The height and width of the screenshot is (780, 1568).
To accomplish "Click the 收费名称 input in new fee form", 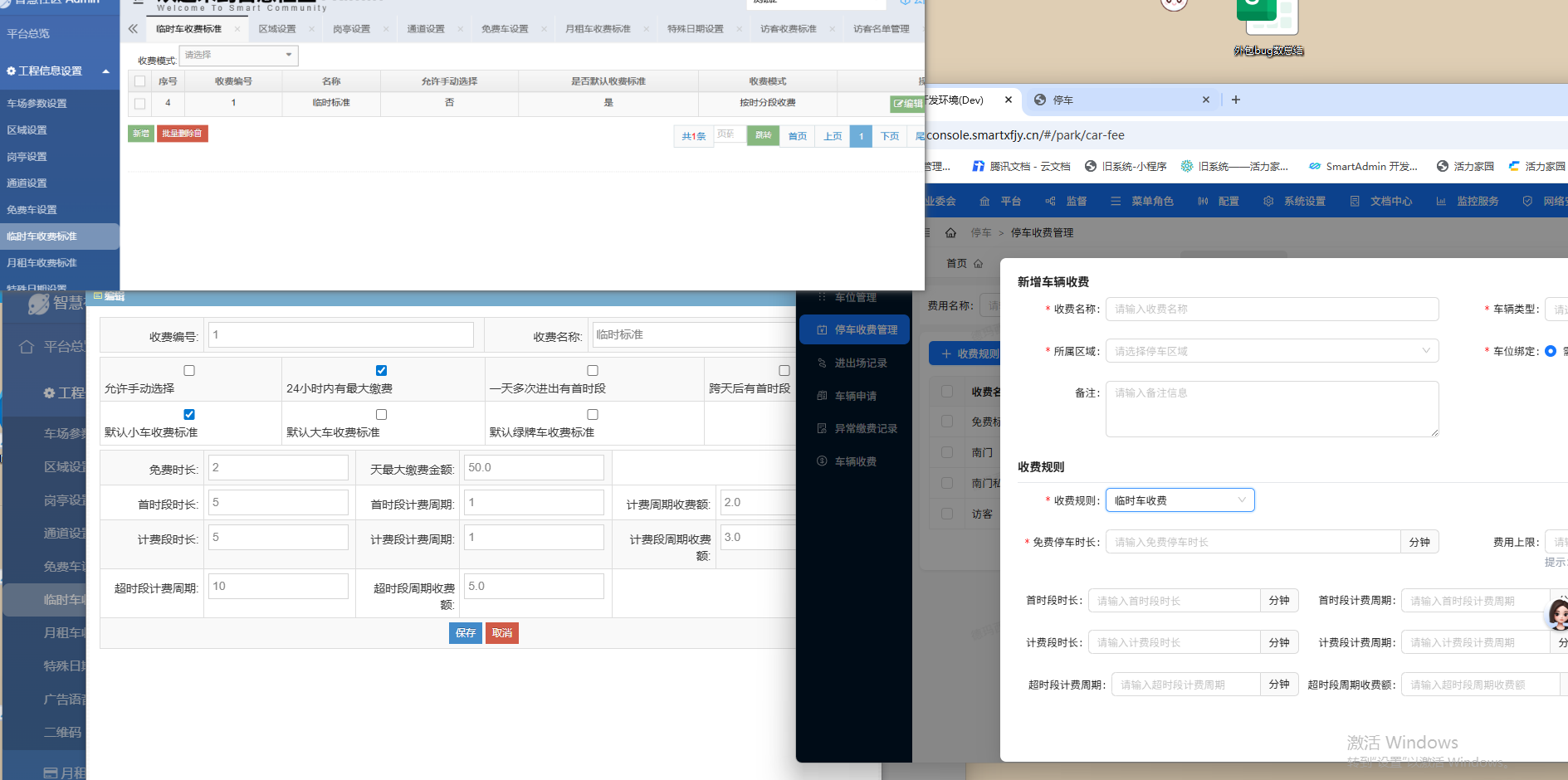I will [x=1271, y=310].
